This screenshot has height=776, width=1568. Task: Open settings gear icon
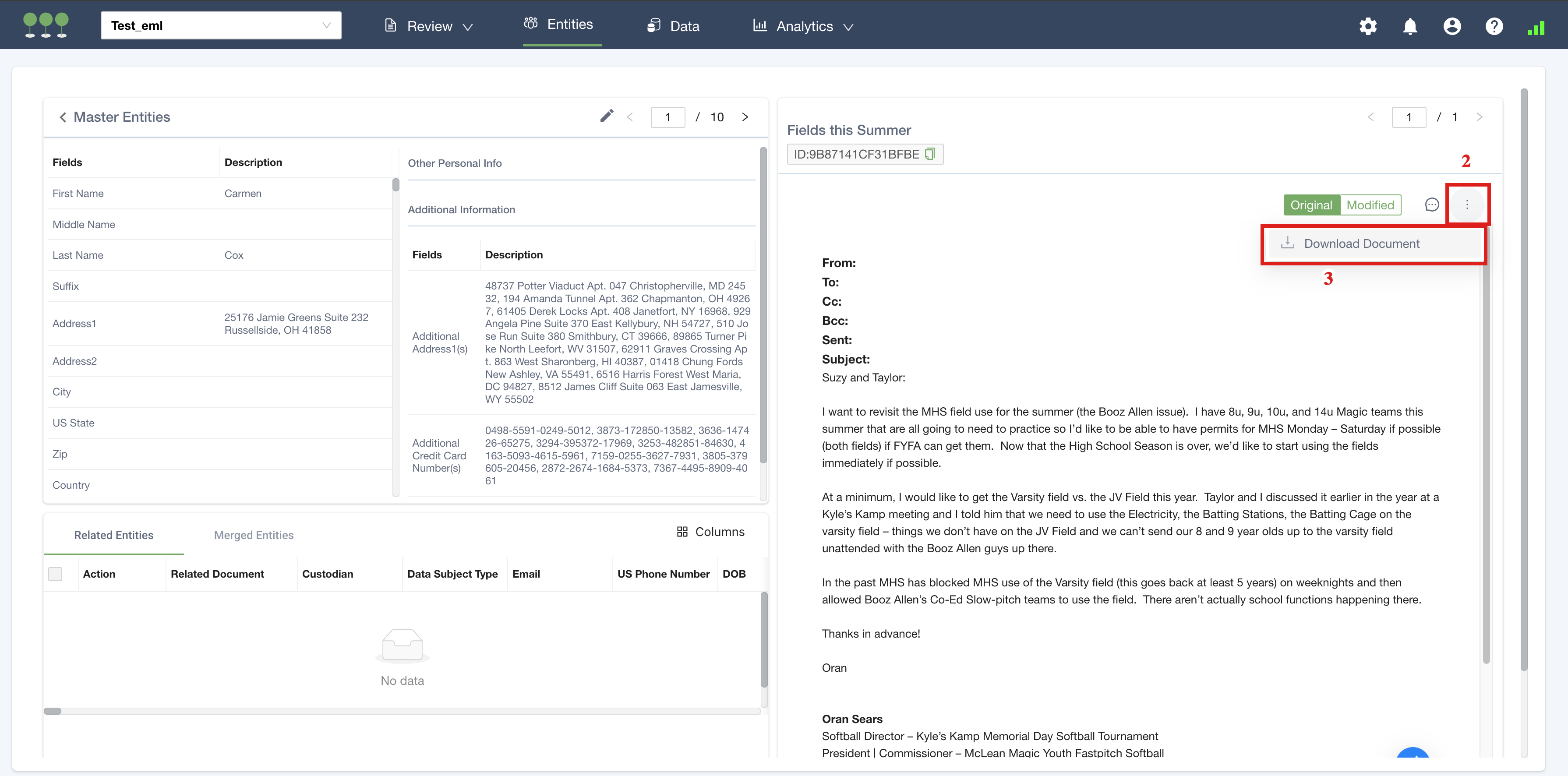point(1368,26)
